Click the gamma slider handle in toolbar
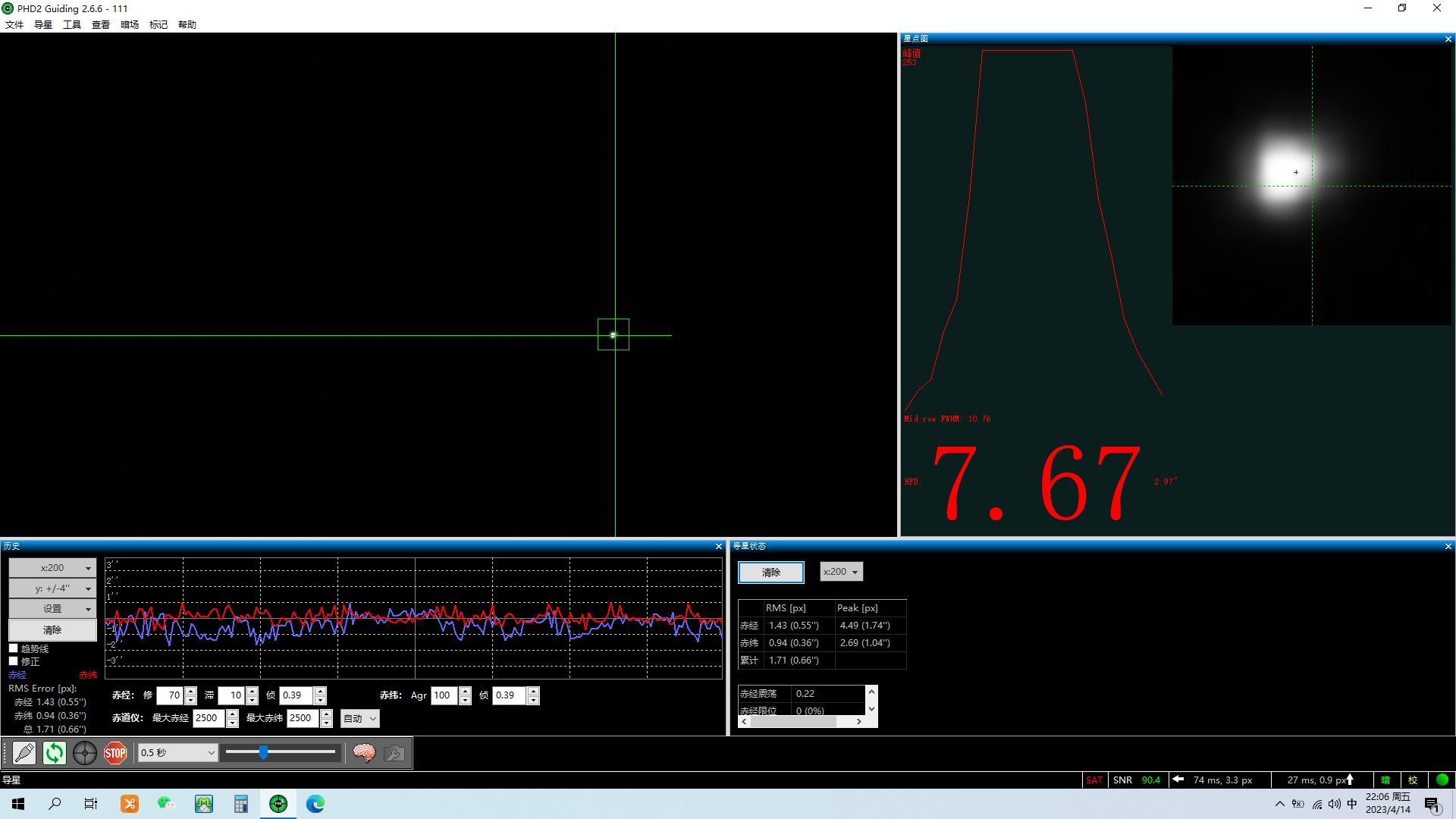This screenshot has height=819, width=1456. click(x=263, y=752)
